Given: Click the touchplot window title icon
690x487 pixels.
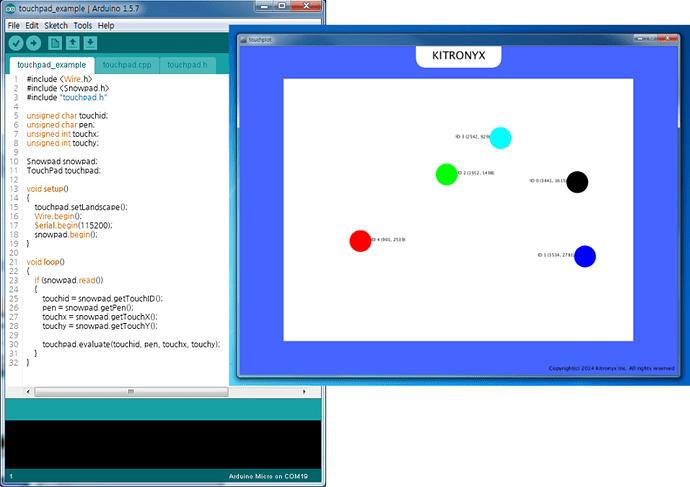Looking at the screenshot, I should [x=243, y=40].
